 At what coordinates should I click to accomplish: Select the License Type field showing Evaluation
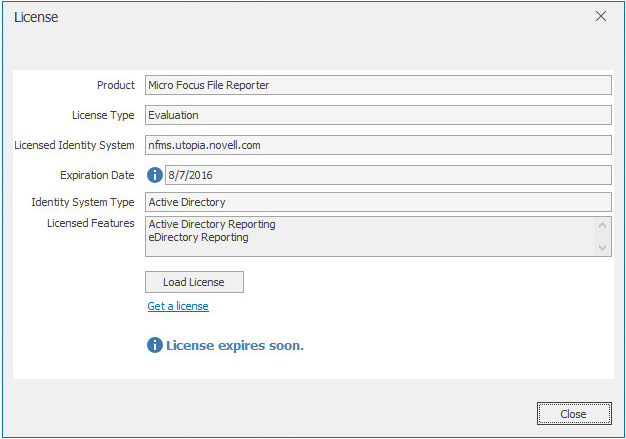(378, 115)
